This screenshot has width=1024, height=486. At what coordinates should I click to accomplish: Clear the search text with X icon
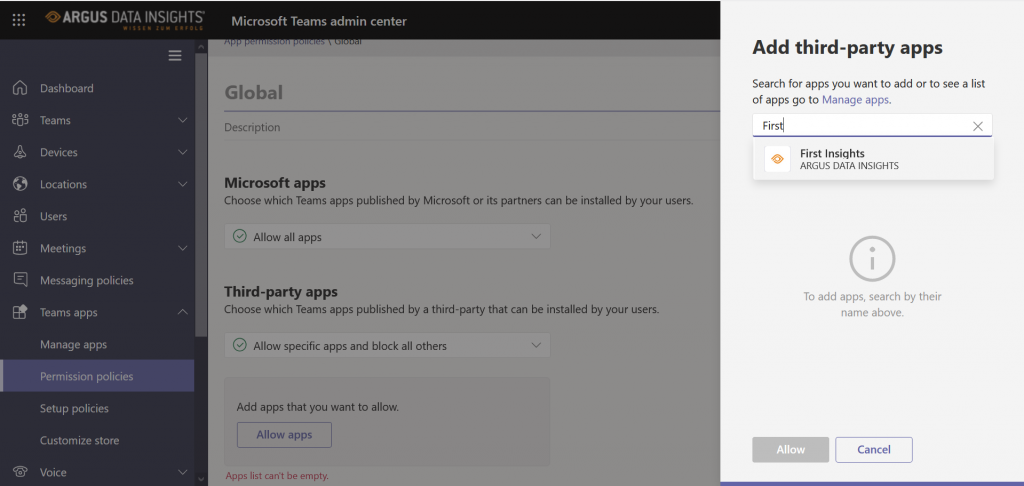click(x=978, y=126)
